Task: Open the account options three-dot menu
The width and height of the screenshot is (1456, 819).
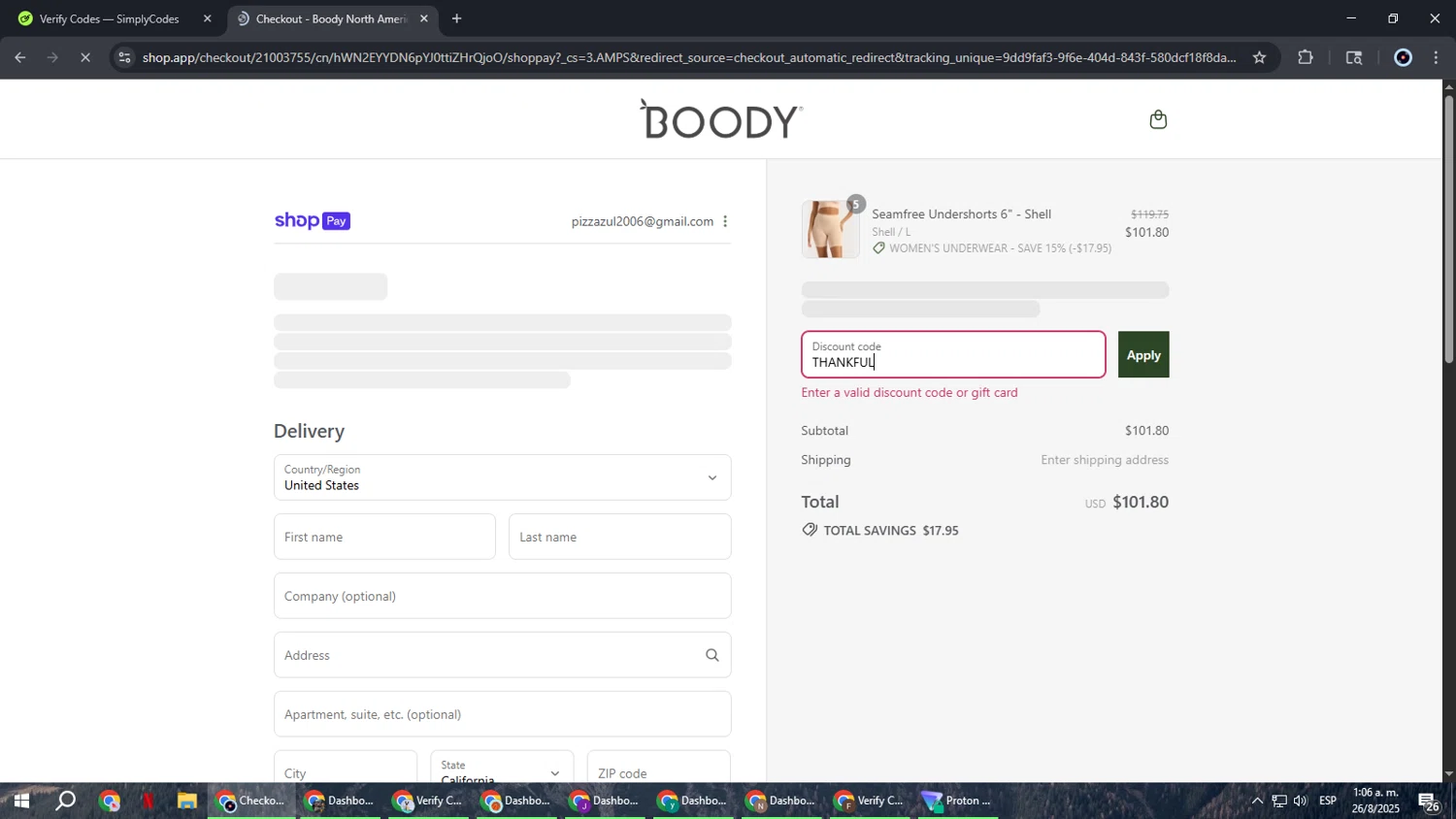Action: pyautogui.click(x=724, y=221)
